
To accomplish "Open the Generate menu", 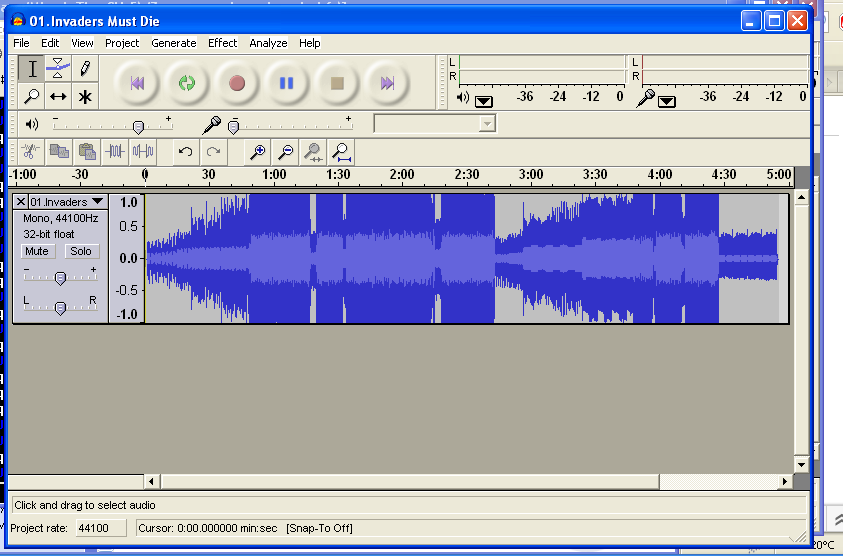I will (x=173, y=43).
